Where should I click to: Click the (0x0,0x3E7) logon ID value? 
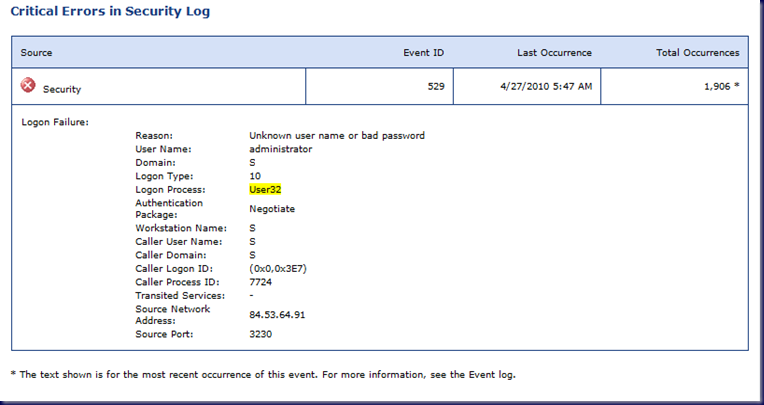pos(278,269)
